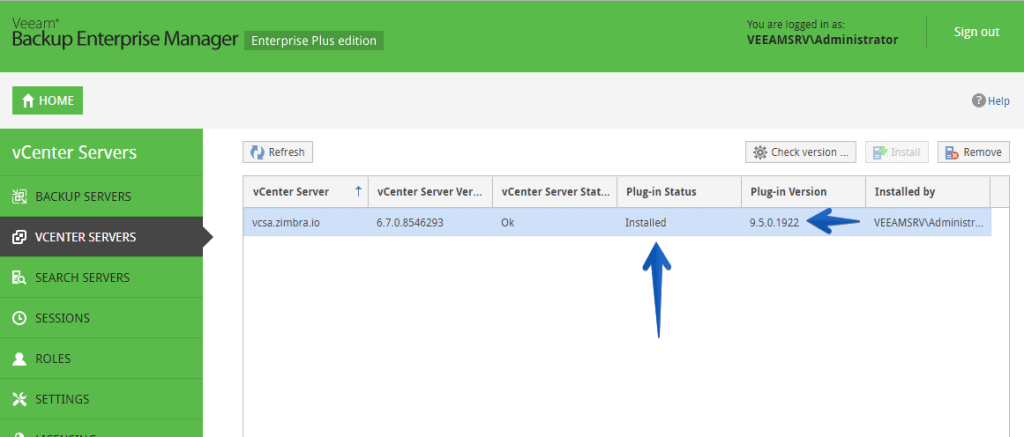
Task: Sort by Plug-in Status column header
Action: 679,192
